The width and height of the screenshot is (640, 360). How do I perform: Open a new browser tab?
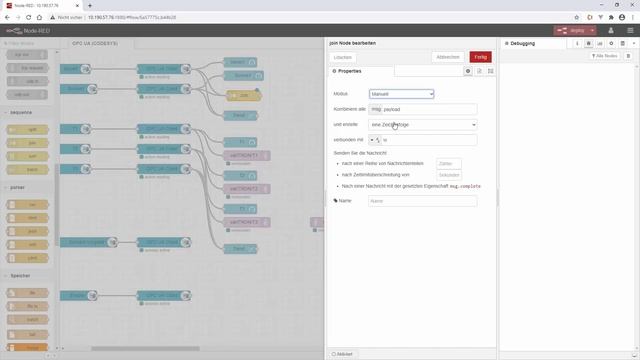point(90,6)
